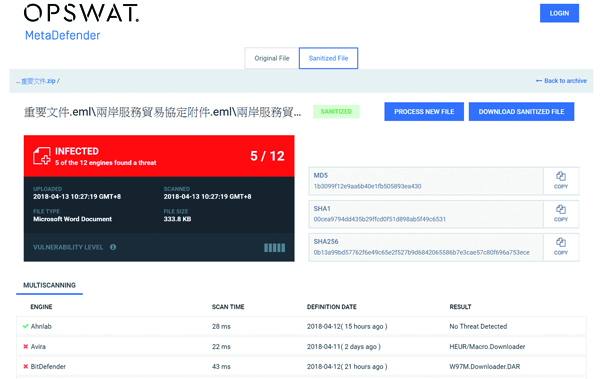
Task: Open the Multiscanning tab
Action: (49, 285)
